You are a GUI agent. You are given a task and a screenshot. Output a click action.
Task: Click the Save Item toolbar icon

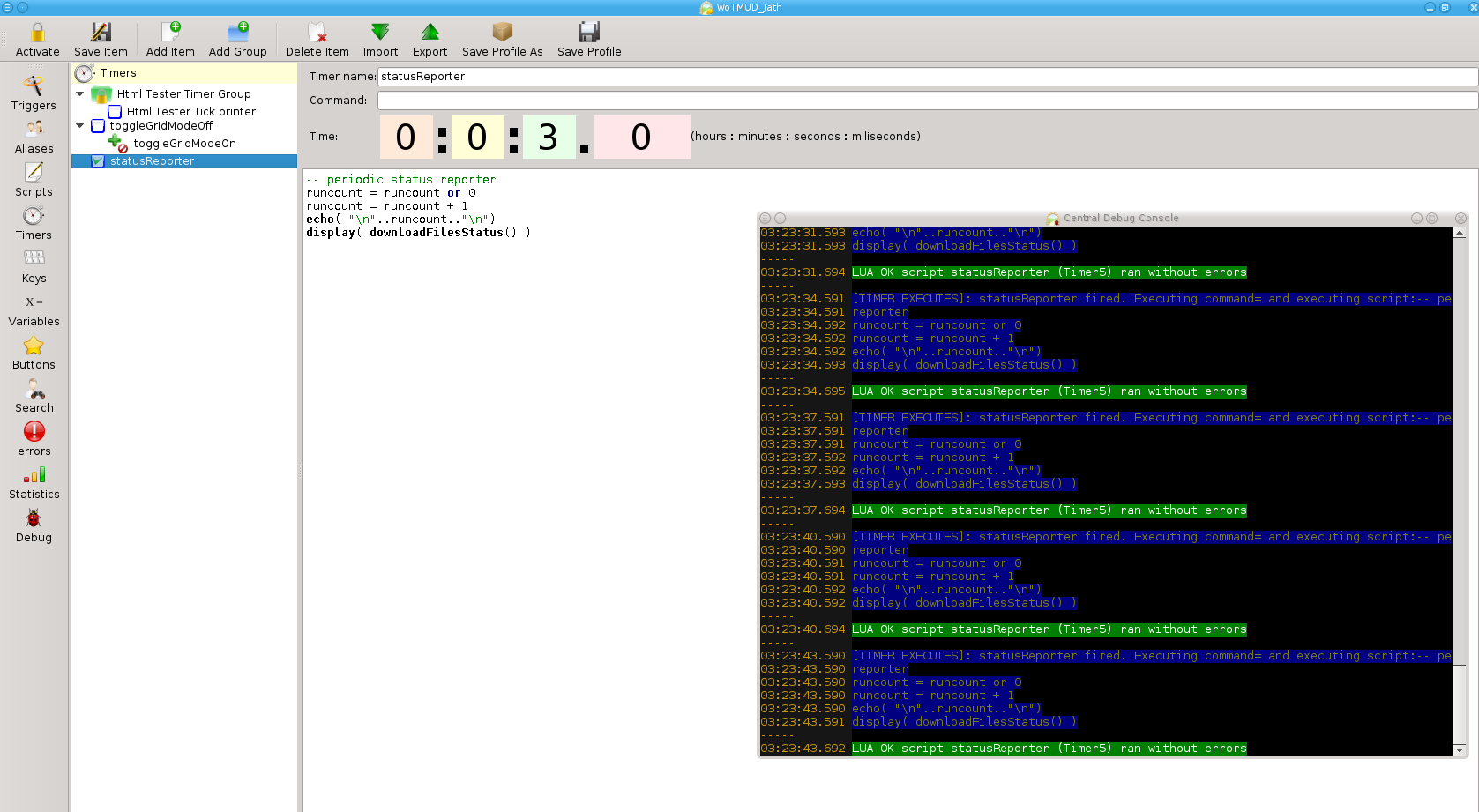[101, 33]
